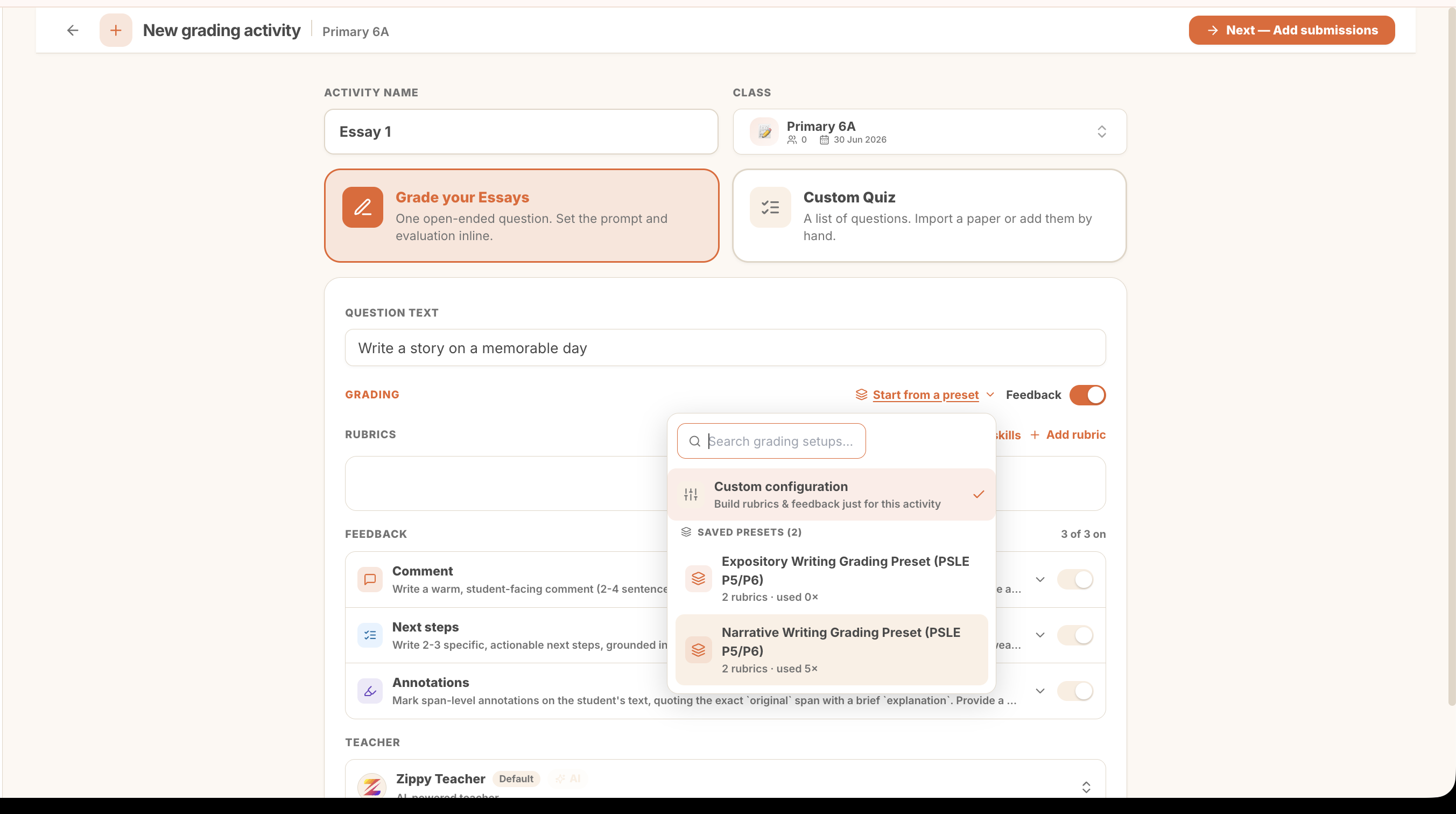Click the Add rubric link
Screen dimensions: 1456x814
click(1068, 434)
